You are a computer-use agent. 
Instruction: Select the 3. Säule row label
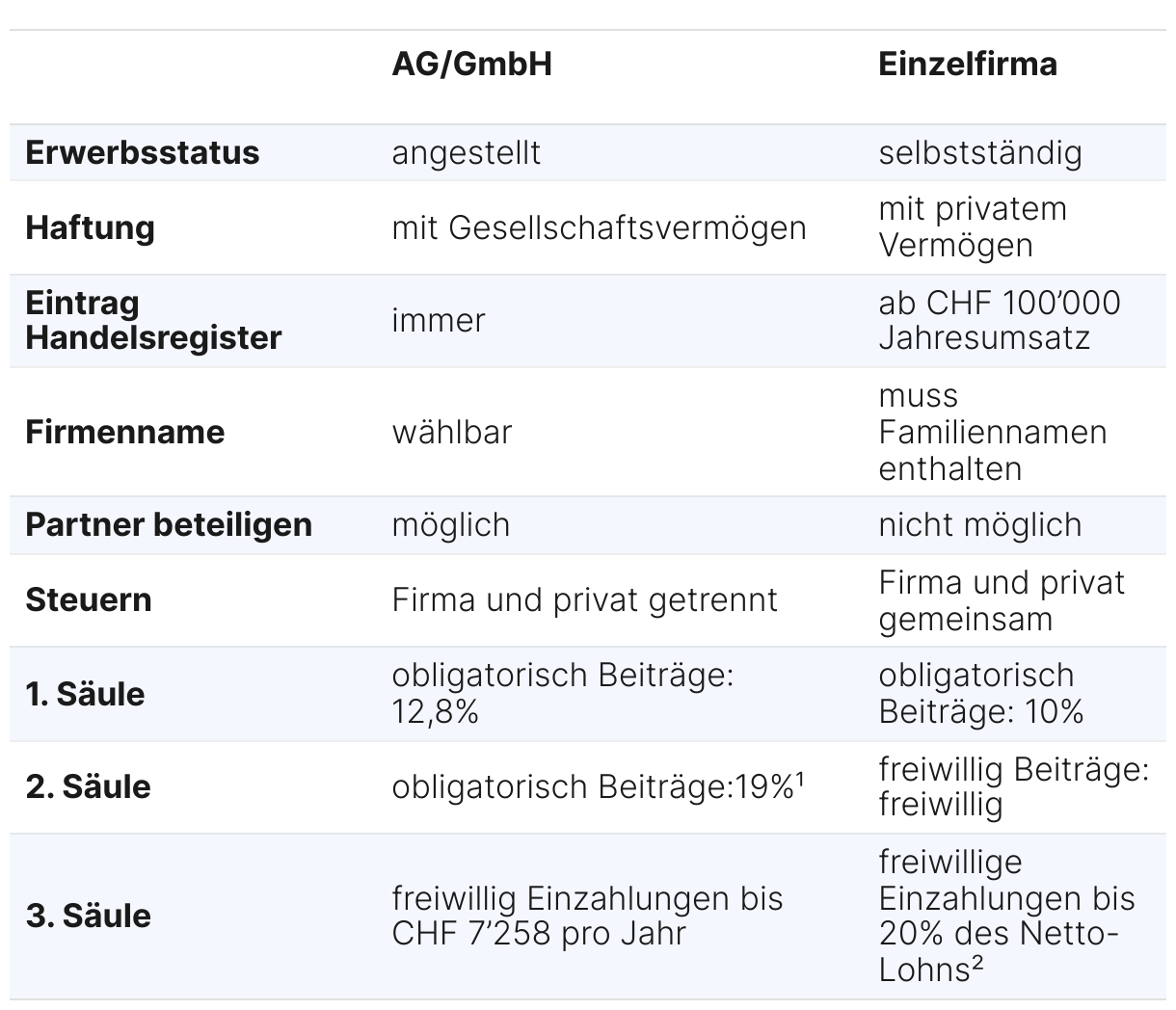[89, 916]
